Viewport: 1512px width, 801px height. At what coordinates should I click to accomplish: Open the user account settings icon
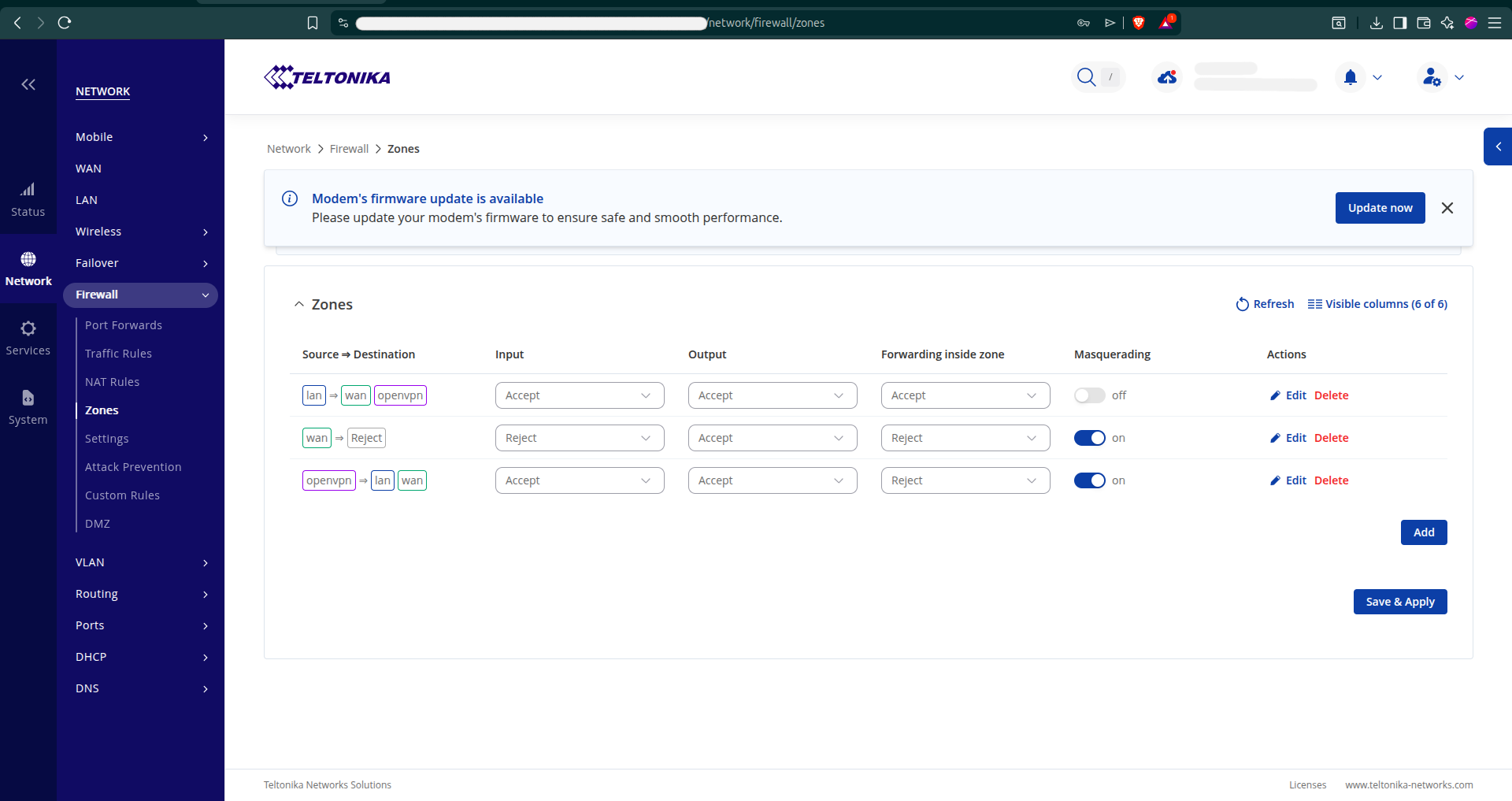[1432, 77]
